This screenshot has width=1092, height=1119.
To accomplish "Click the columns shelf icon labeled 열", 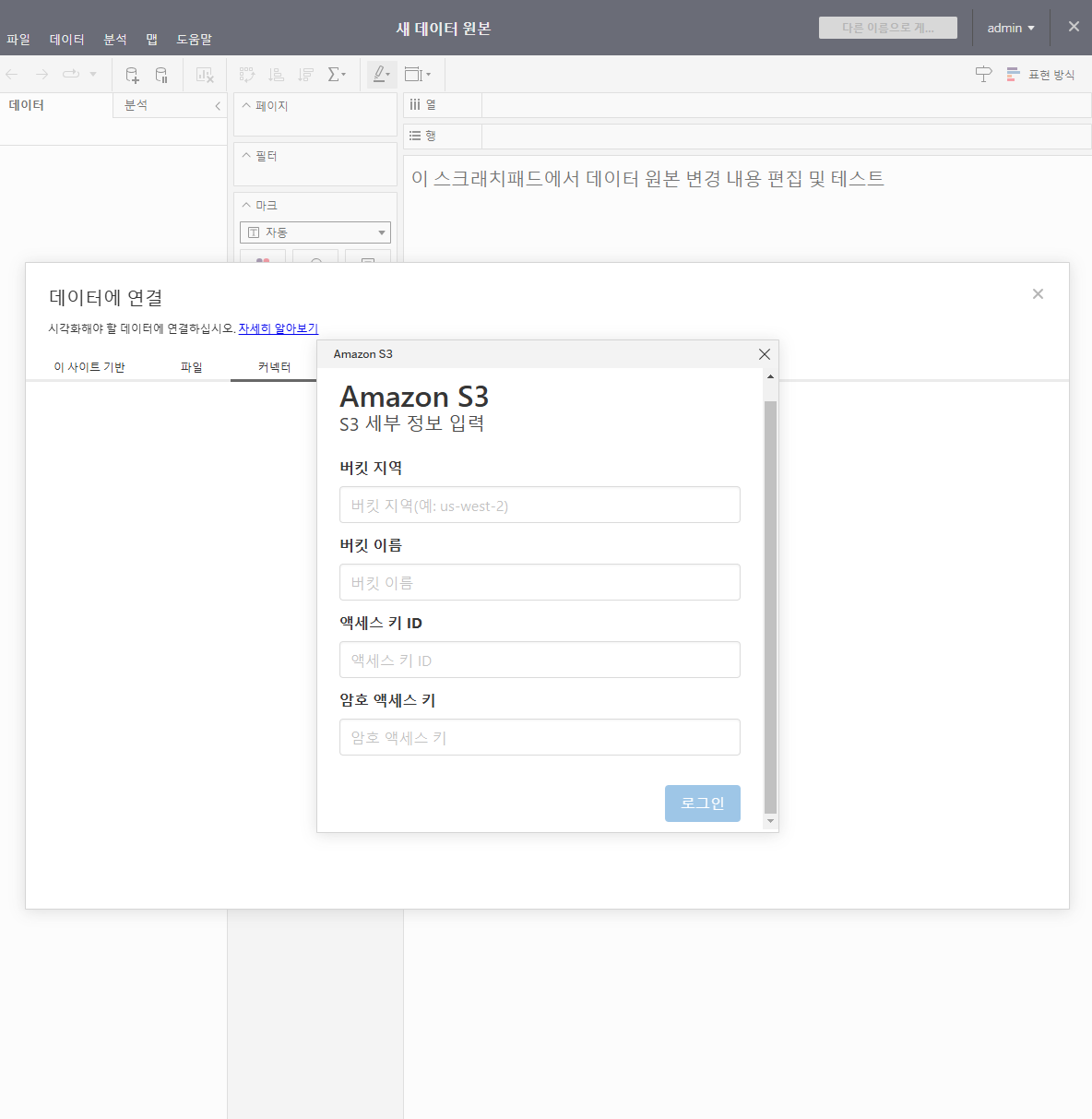I will 415,105.
